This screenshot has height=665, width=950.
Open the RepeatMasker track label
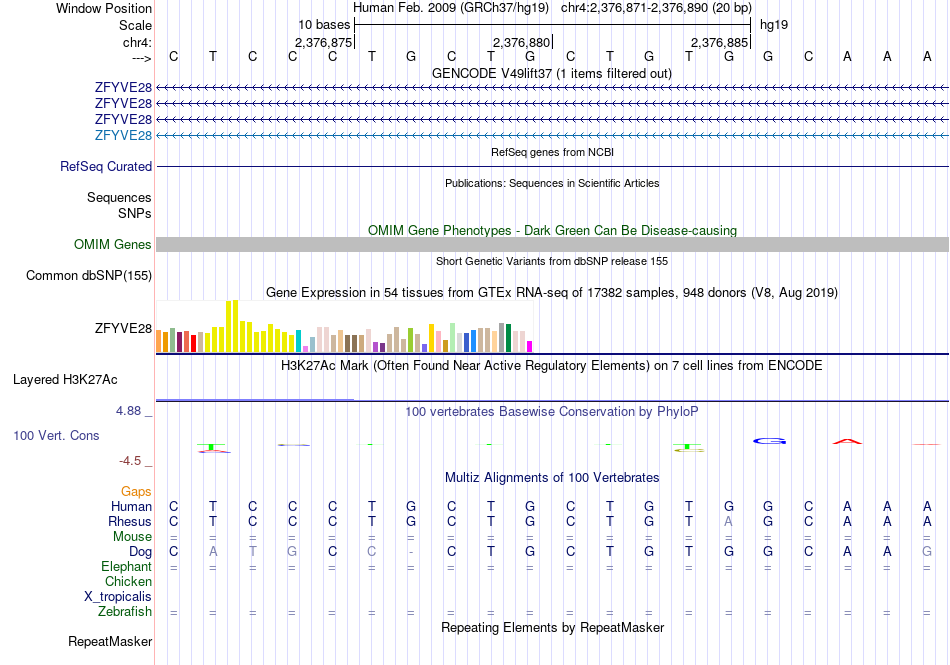click(110, 641)
